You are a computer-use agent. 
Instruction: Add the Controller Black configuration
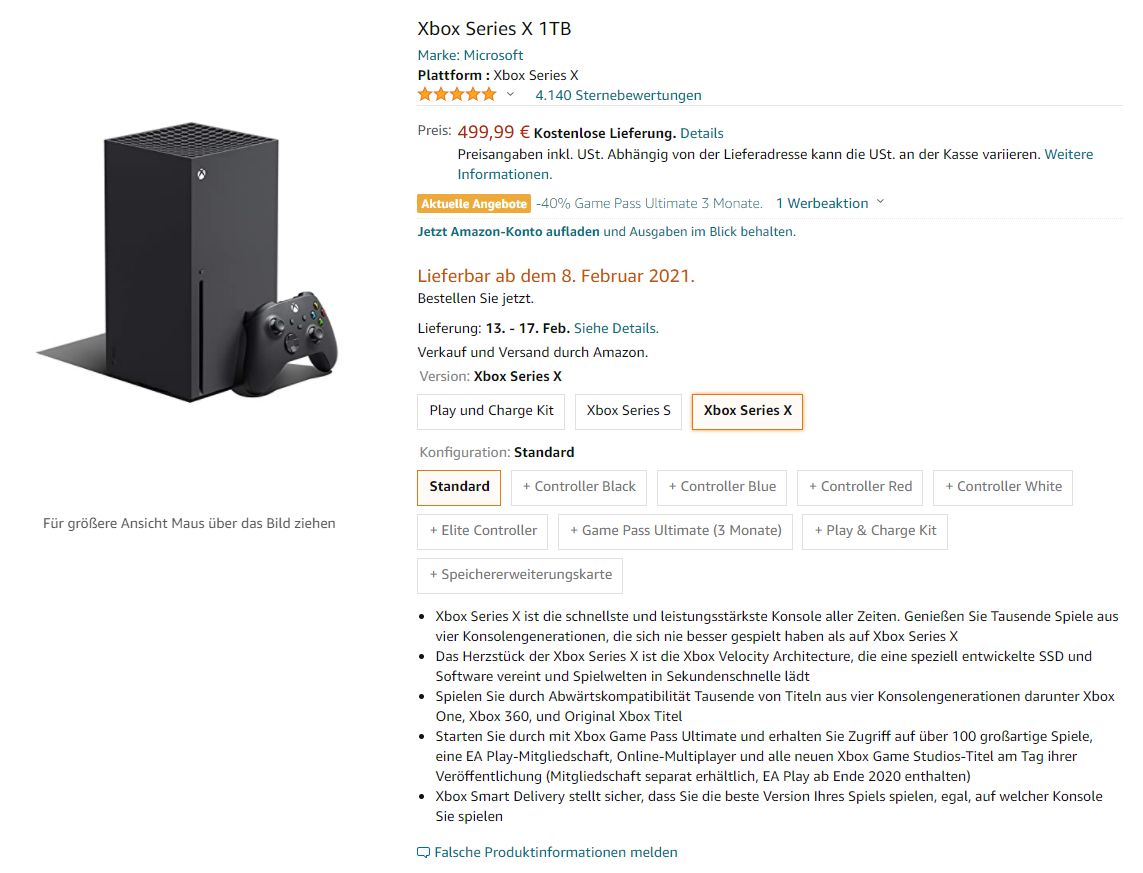pos(579,487)
